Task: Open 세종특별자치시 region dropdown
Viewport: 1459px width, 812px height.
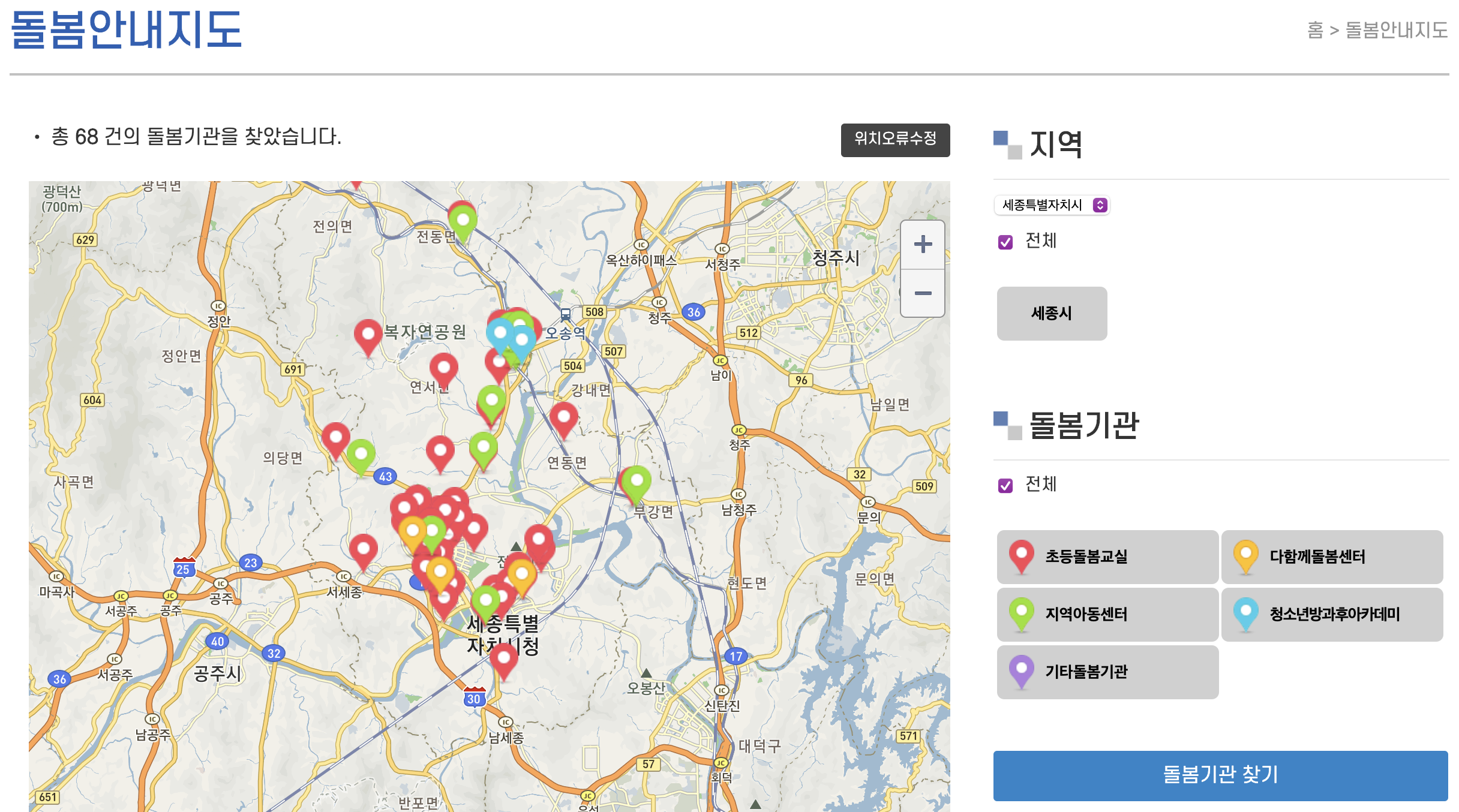Action: pos(1052,205)
